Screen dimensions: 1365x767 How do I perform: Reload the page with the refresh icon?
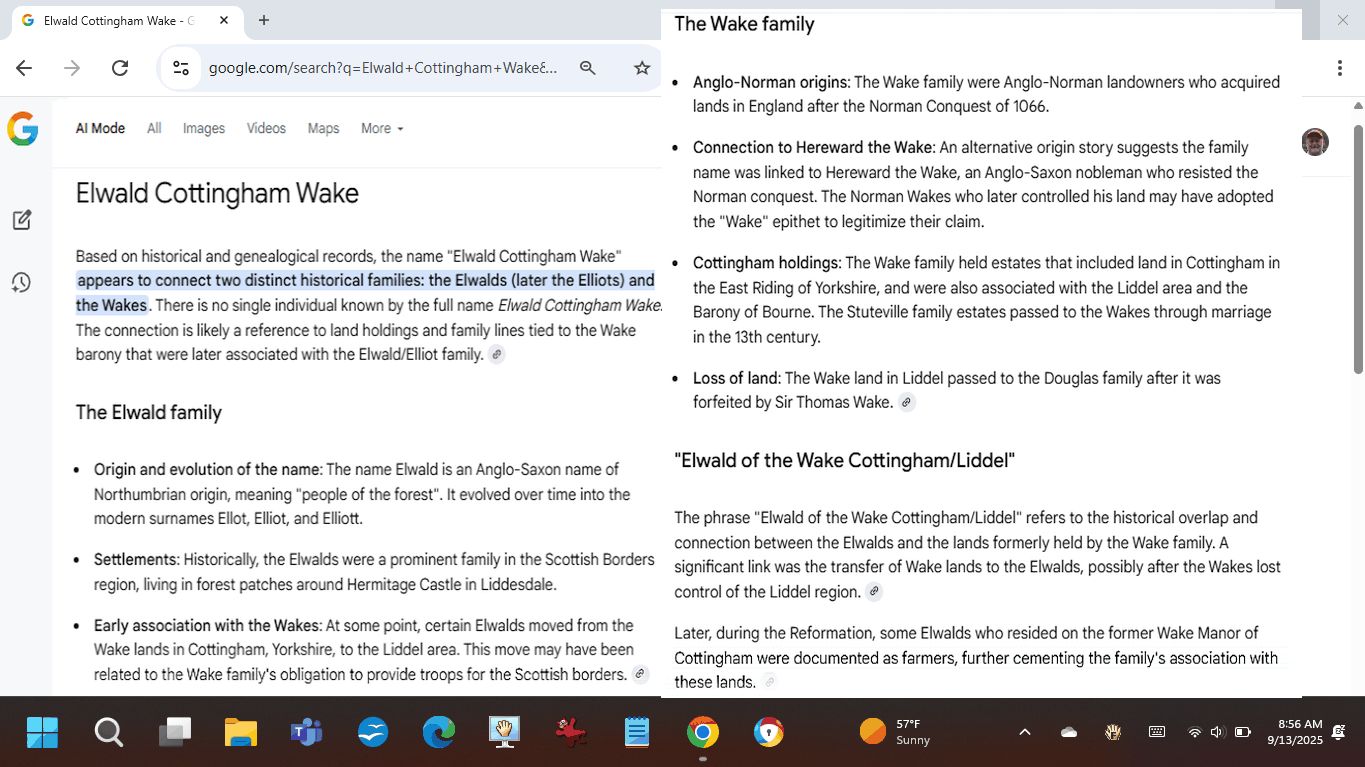click(x=120, y=68)
